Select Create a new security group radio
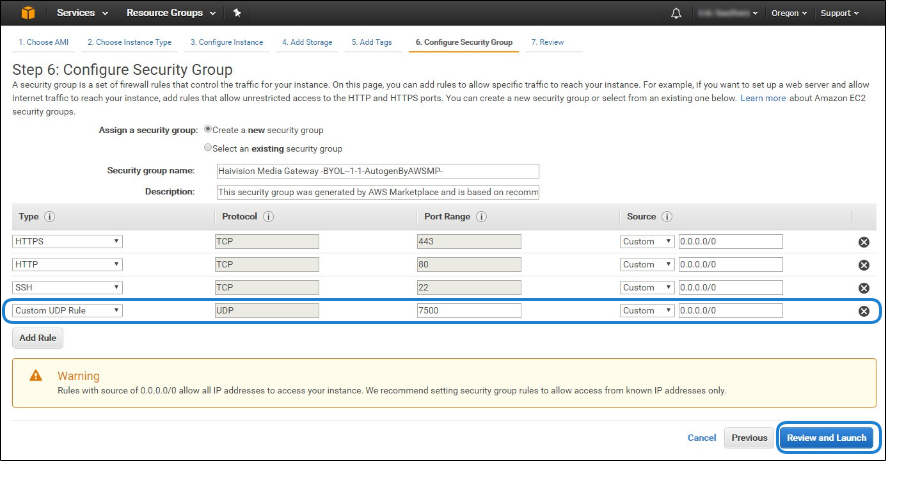905x480 pixels. [208, 129]
